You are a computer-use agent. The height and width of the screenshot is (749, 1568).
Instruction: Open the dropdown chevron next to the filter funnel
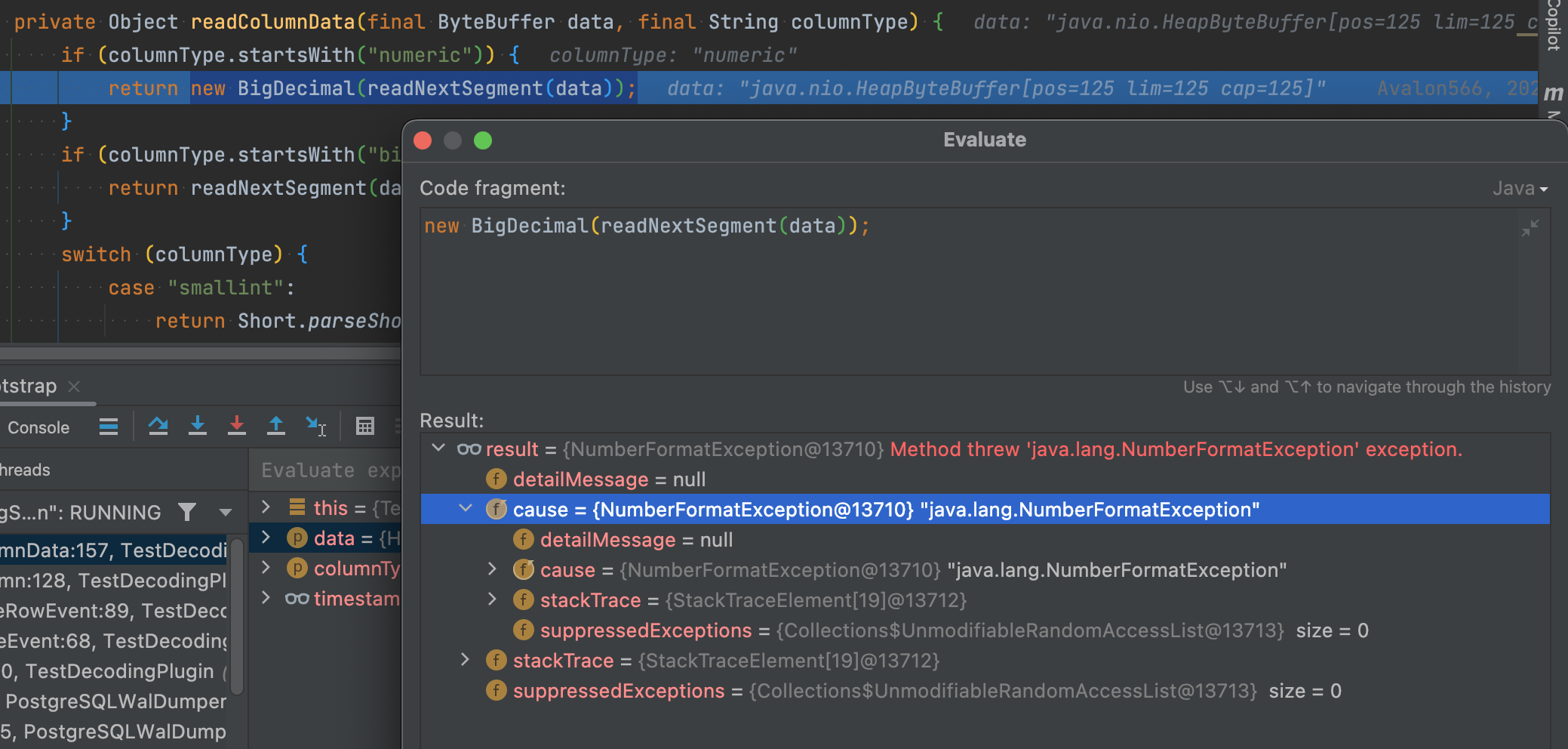(x=224, y=512)
